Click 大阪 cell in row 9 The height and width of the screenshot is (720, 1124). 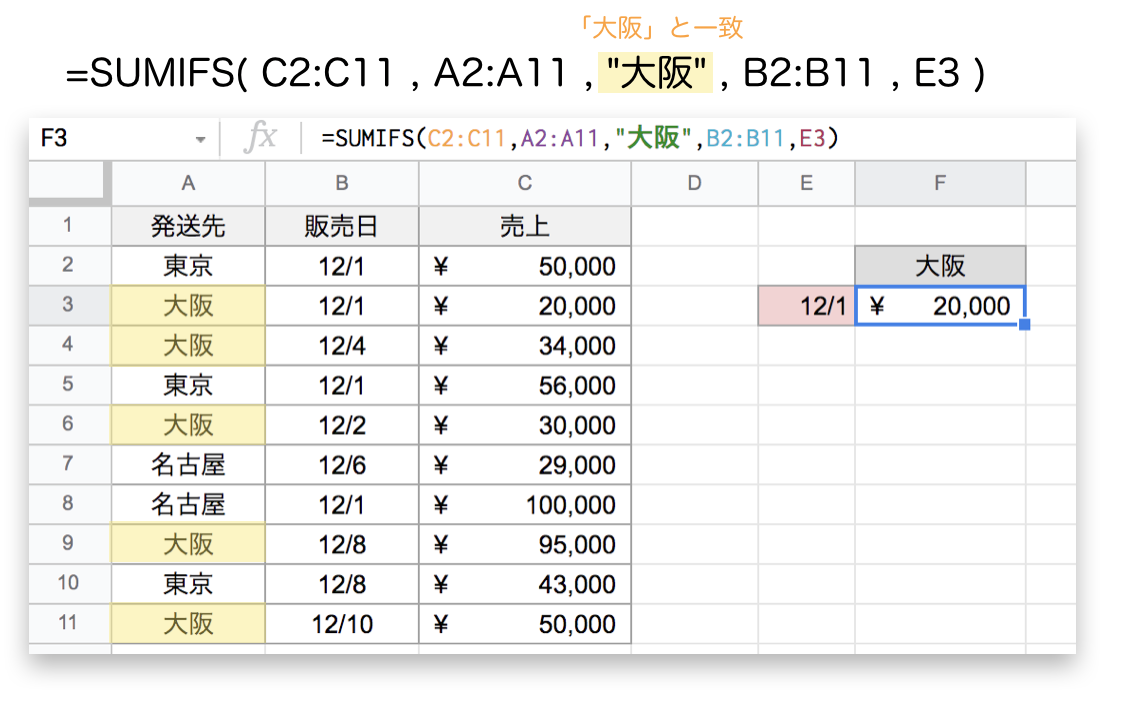[x=189, y=544]
